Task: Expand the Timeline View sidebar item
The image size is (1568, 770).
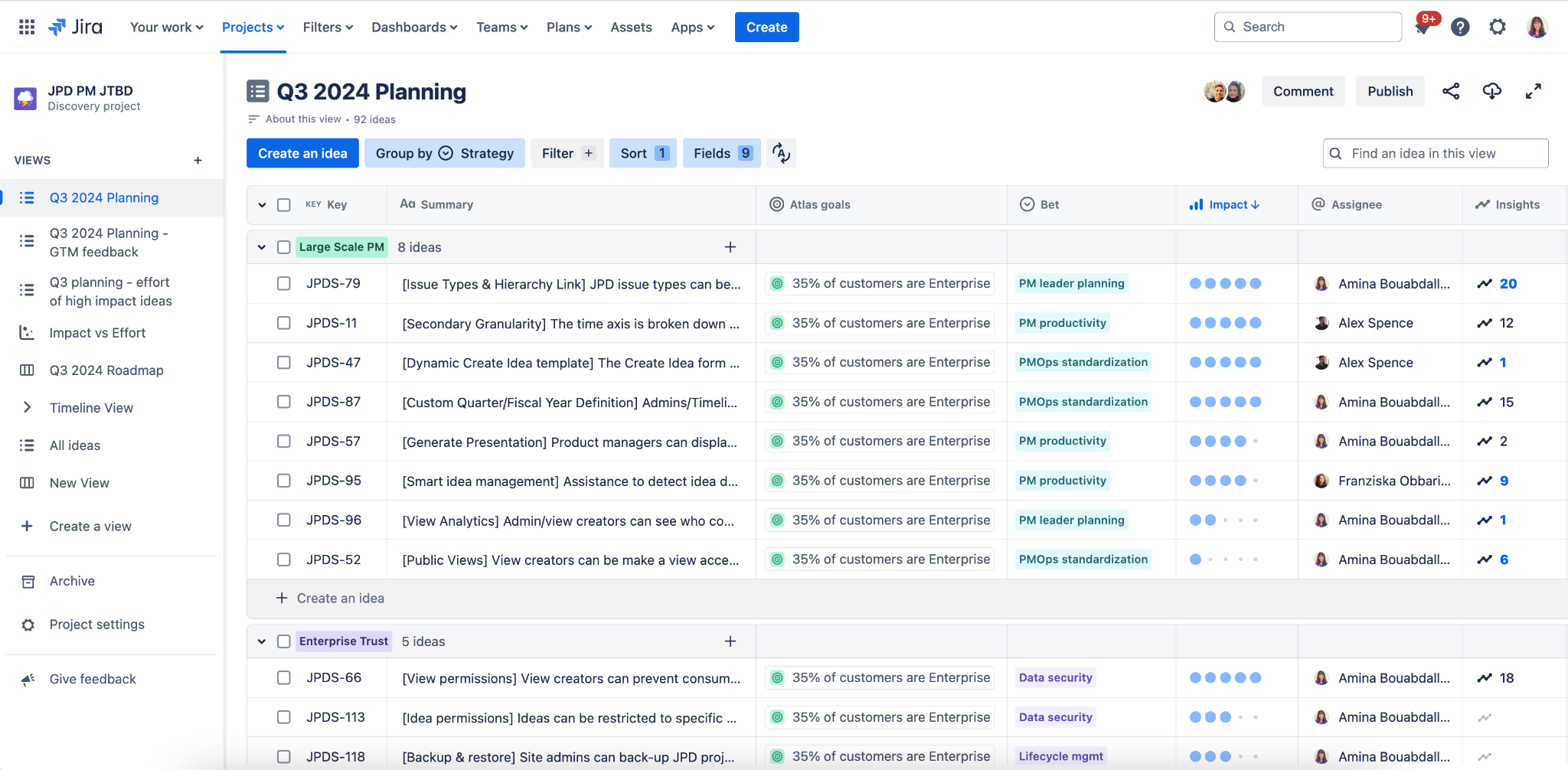Action: (x=28, y=408)
